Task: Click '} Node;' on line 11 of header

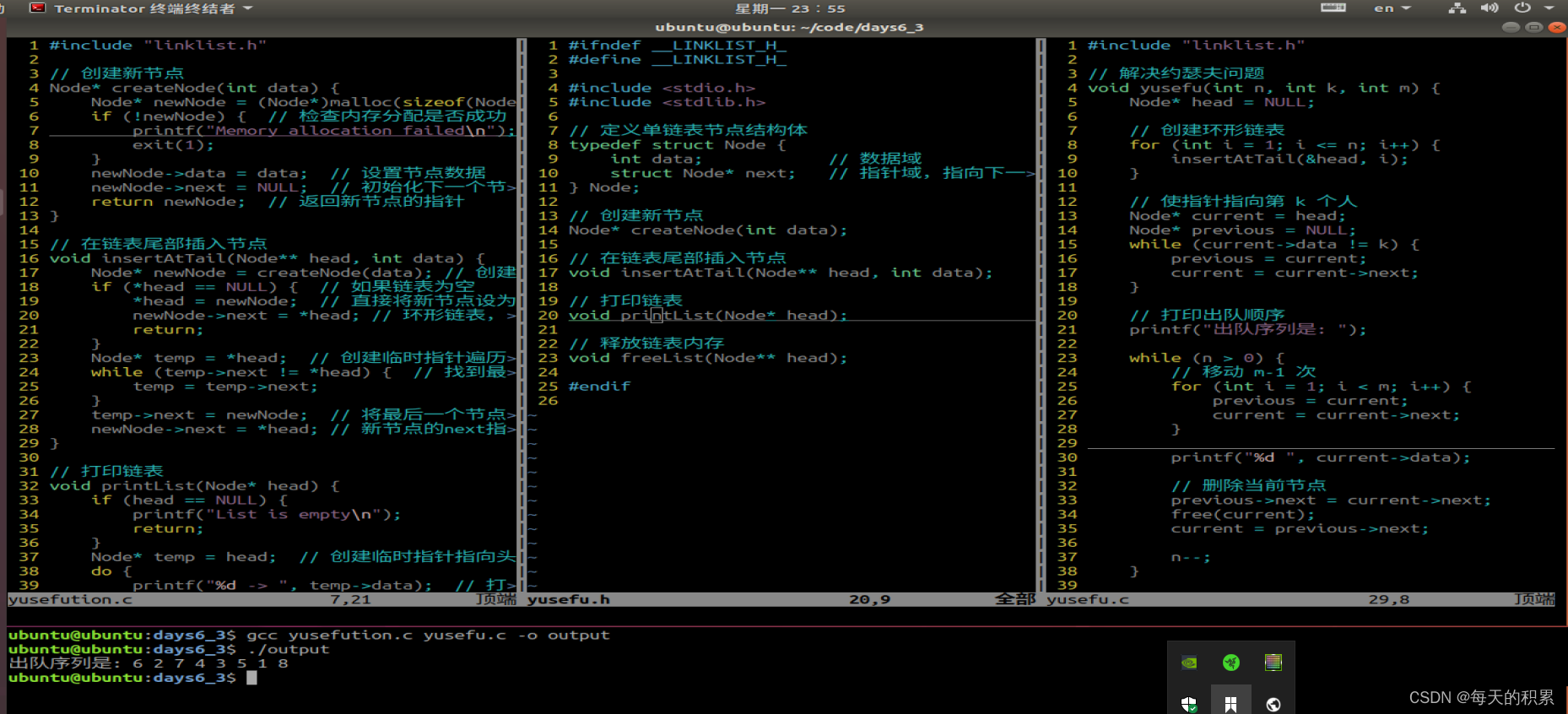Action: point(605,187)
